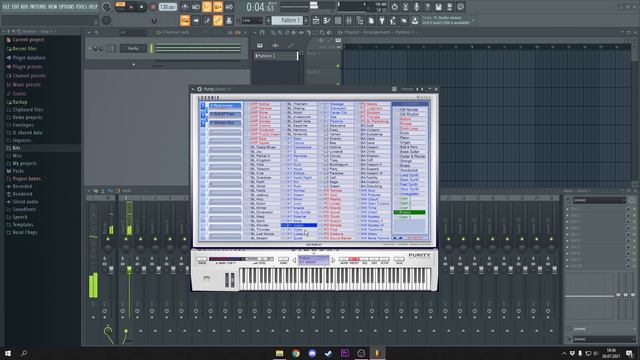
Task: Click the right arrow beside Purity preset display
Action: (x=333, y=260)
